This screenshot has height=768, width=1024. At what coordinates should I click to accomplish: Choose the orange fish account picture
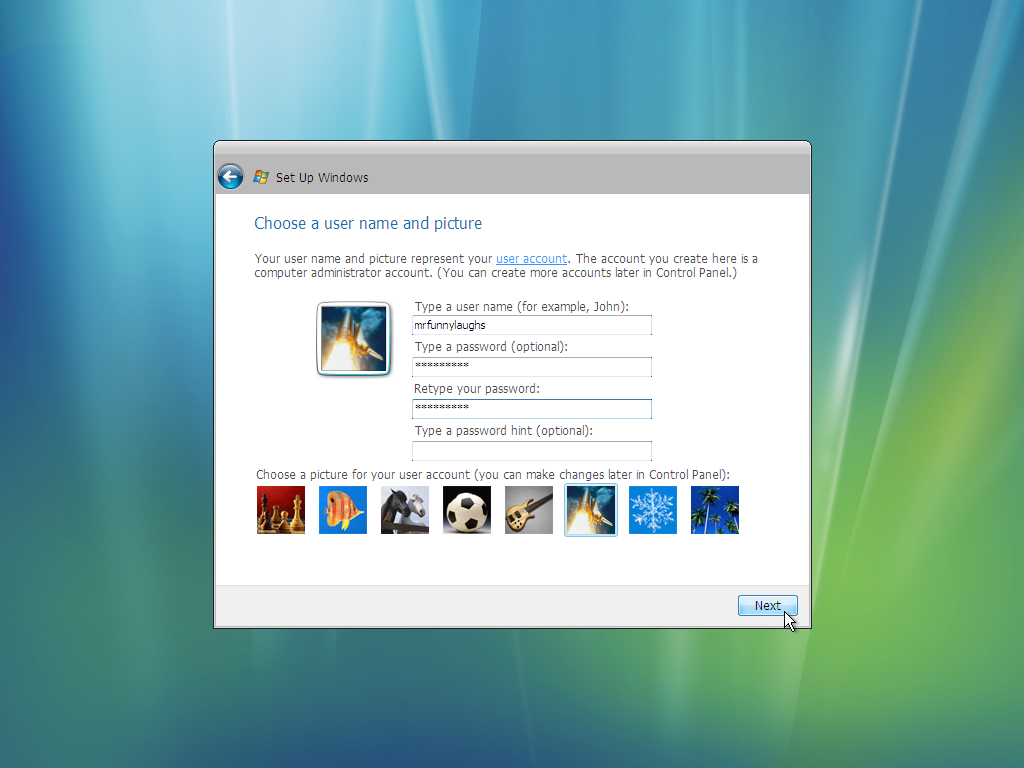click(343, 510)
